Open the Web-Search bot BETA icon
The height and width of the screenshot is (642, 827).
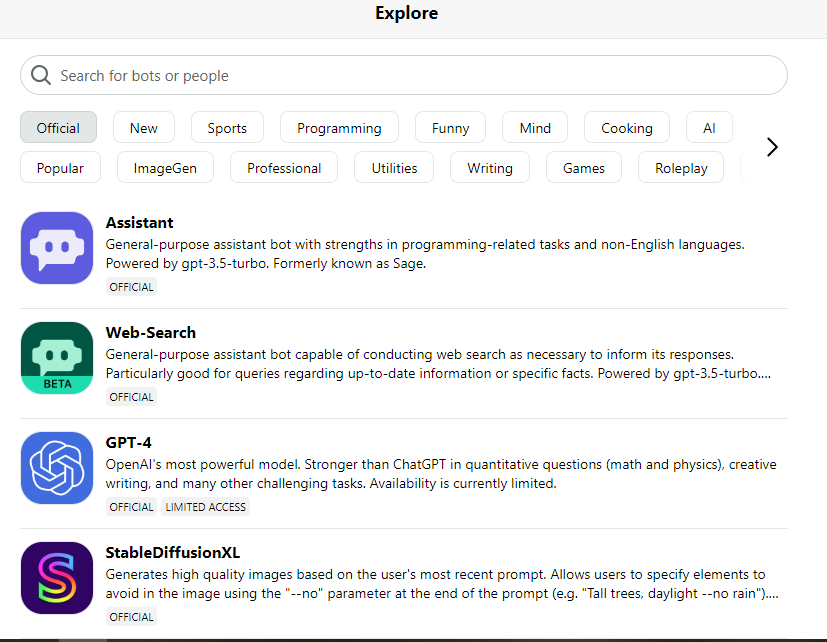[x=57, y=358]
